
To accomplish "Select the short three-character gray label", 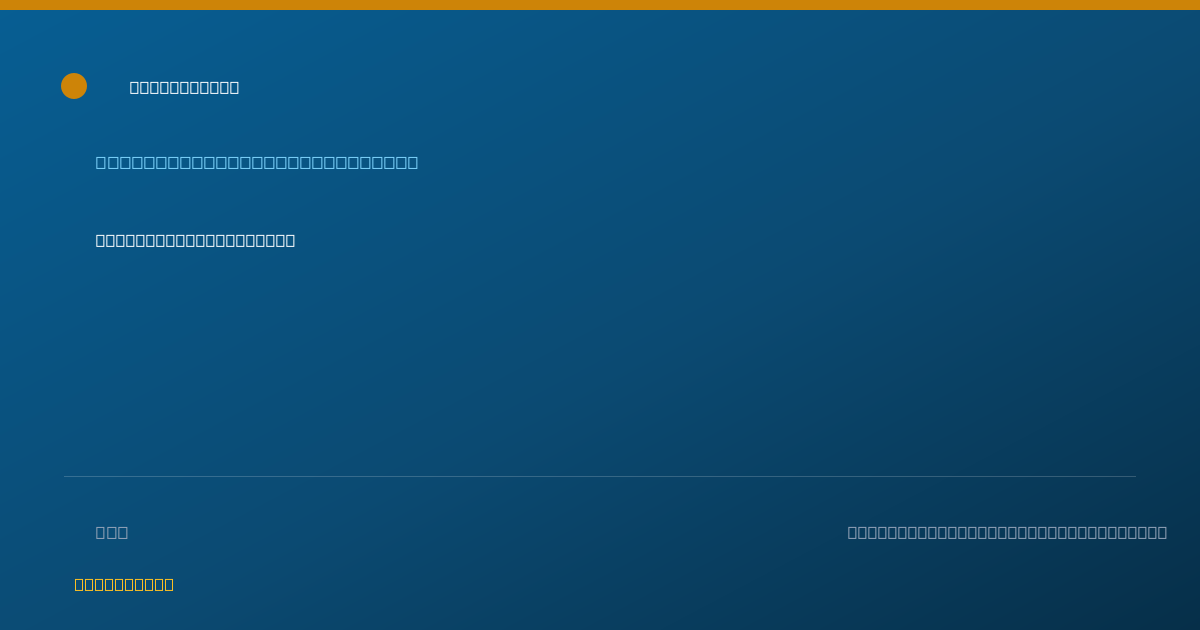I will 112,532.
